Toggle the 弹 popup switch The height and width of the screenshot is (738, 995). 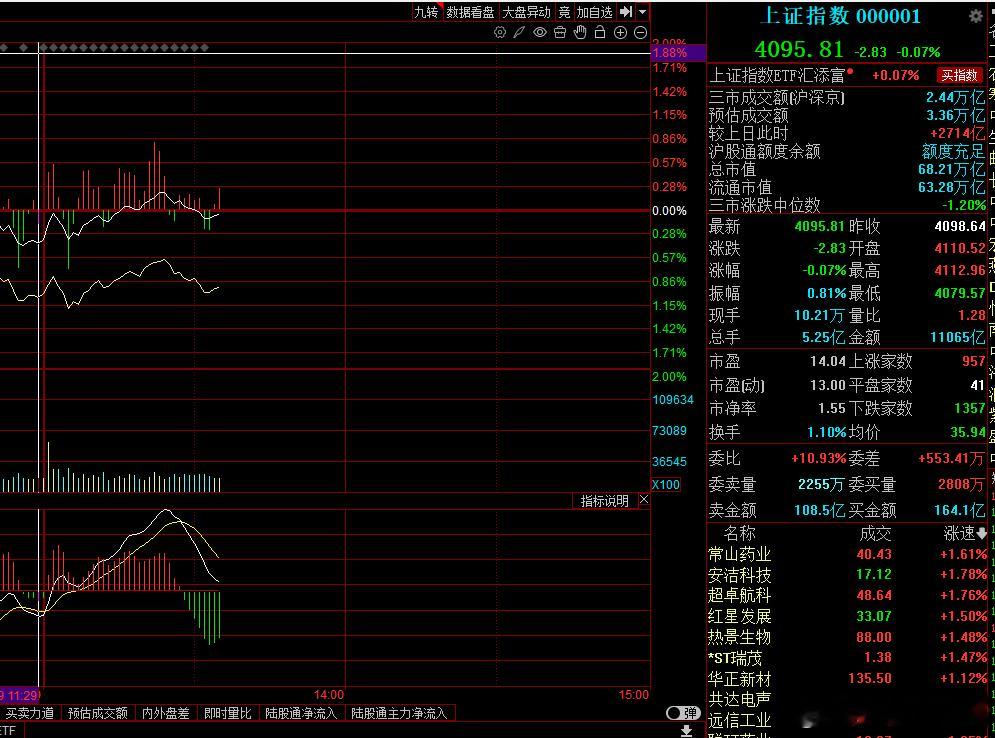[x=683, y=713]
